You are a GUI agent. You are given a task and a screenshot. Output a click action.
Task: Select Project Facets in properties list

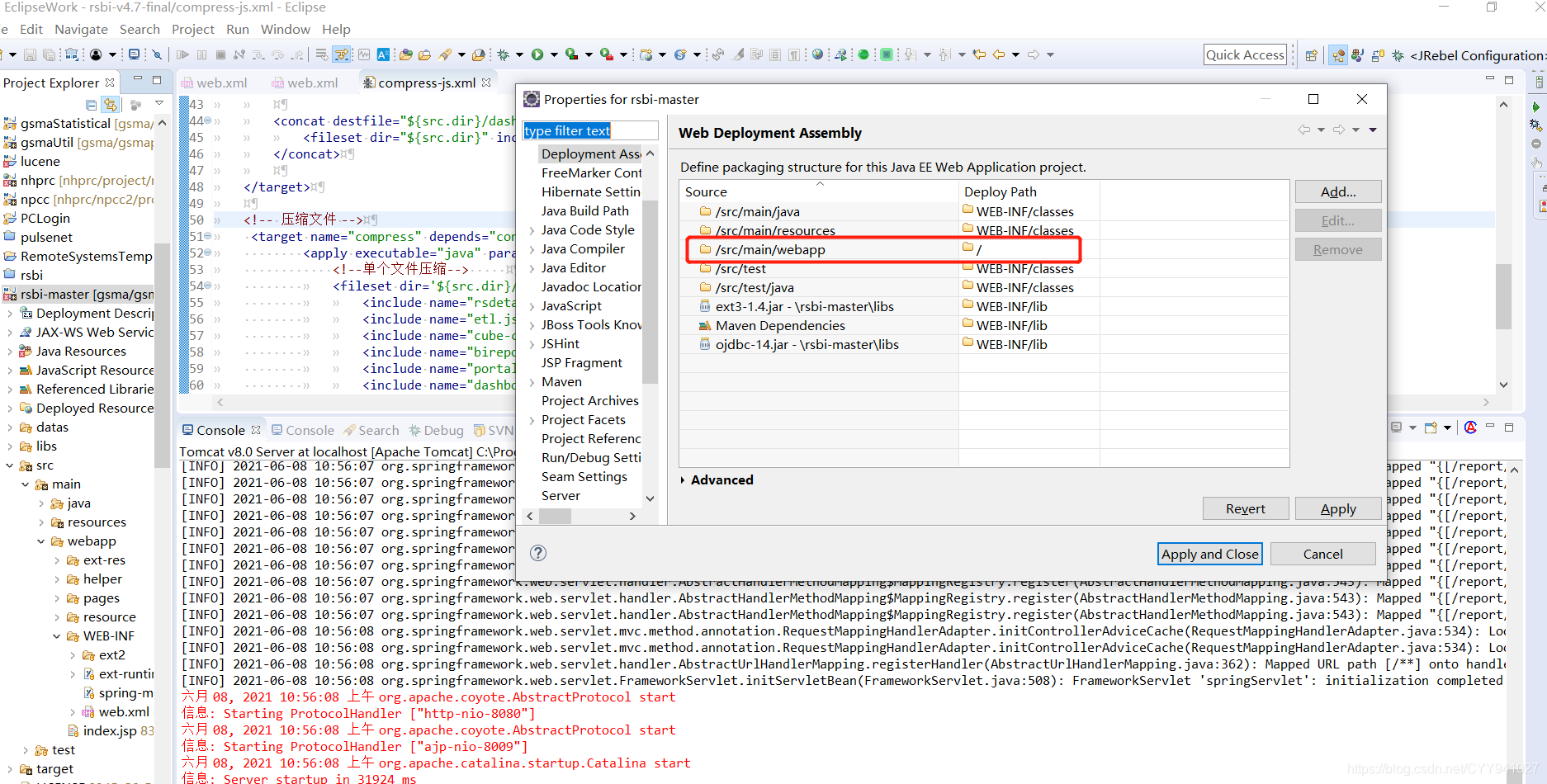(x=584, y=419)
